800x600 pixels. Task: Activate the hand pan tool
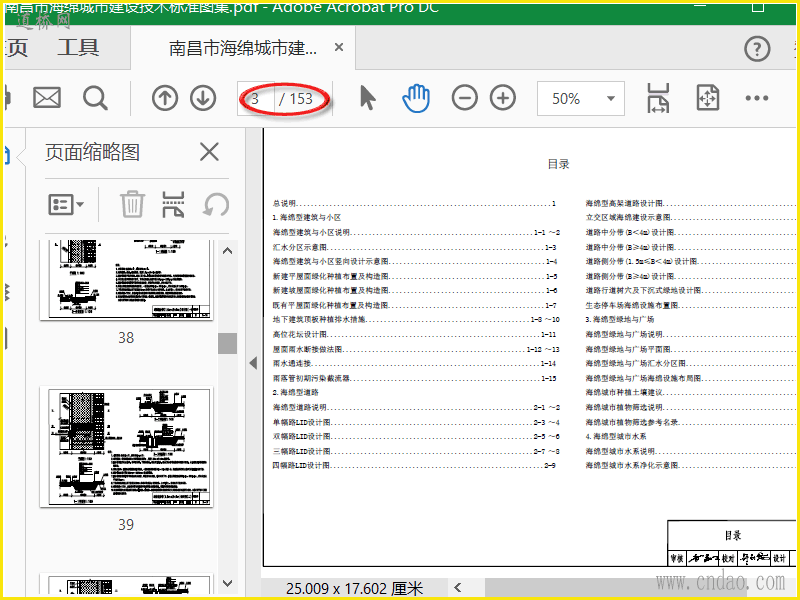click(x=416, y=98)
